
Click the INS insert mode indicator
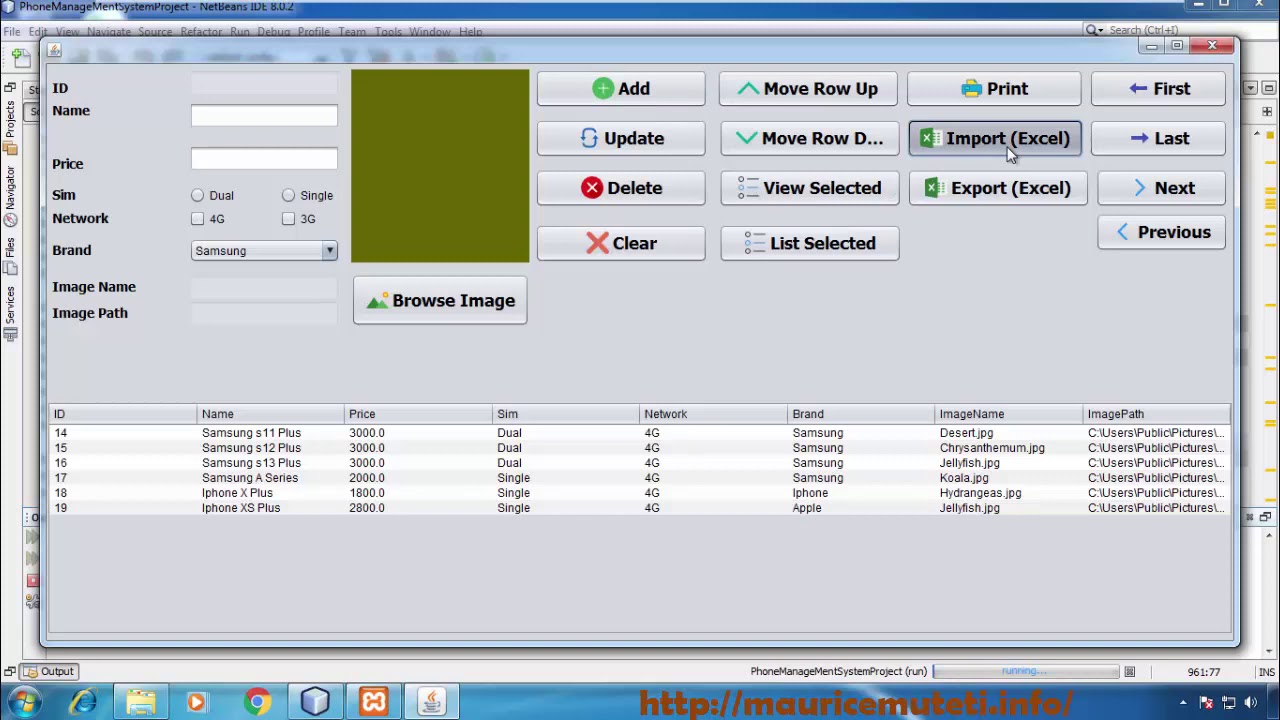[x=1266, y=672]
